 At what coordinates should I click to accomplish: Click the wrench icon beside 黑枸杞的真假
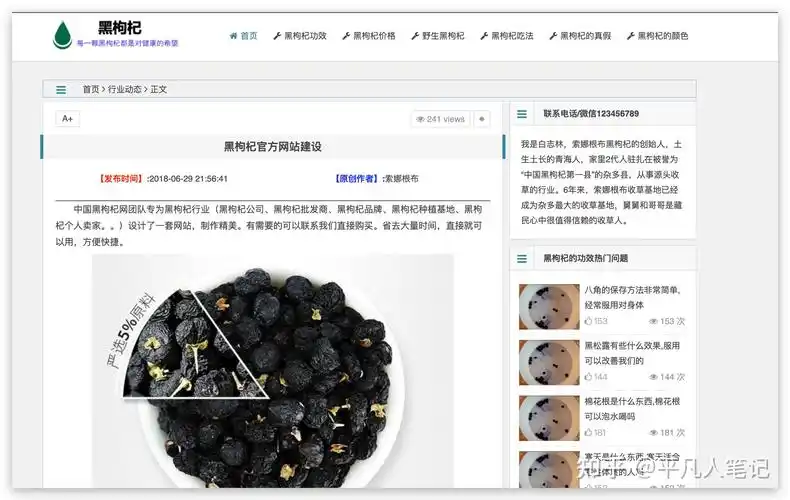(x=553, y=36)
